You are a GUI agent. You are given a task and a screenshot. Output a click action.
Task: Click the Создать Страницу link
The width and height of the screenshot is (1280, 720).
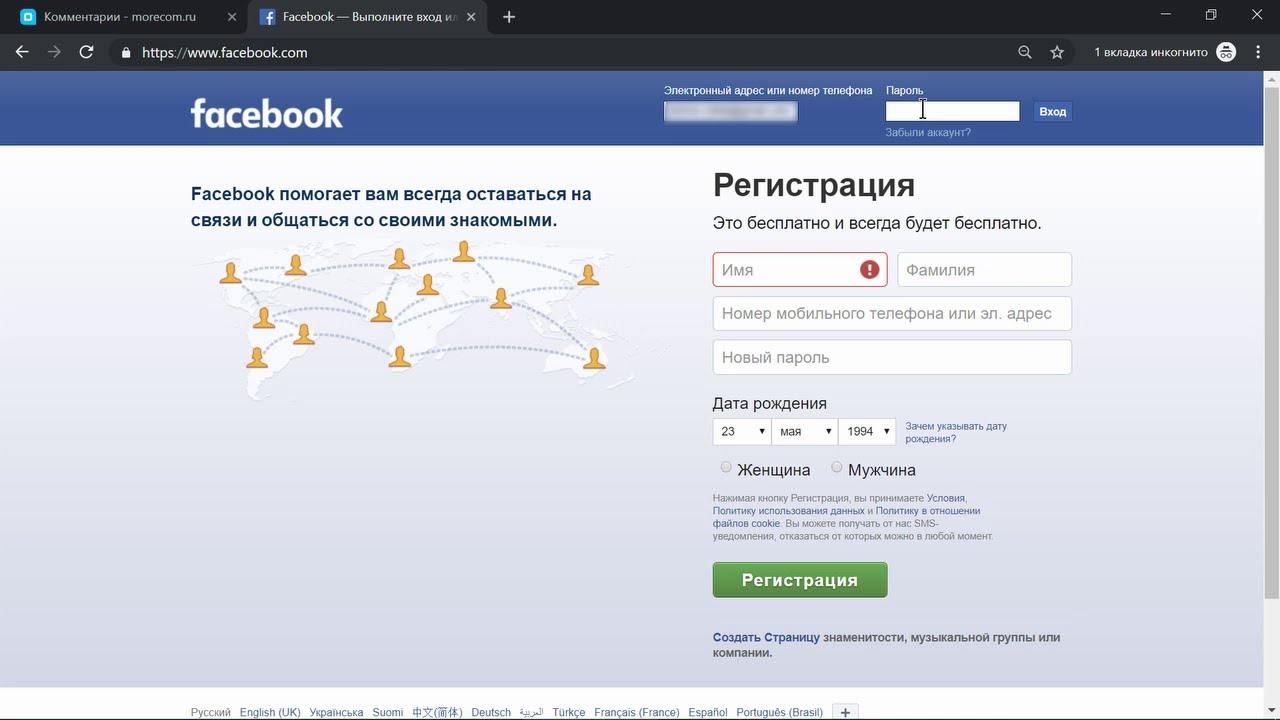[766, 637]
